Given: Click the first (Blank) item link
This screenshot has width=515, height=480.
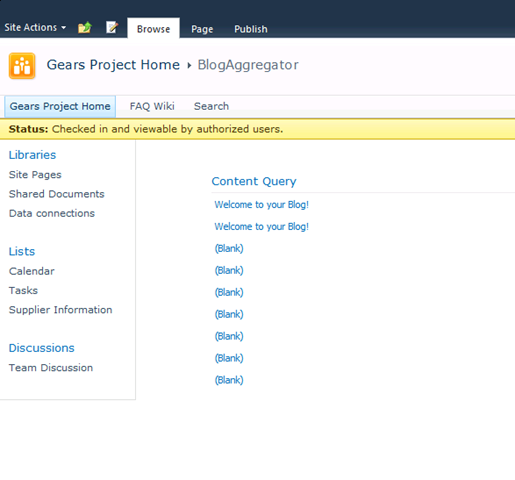Looking at the screenshot, I should point(229,249).
